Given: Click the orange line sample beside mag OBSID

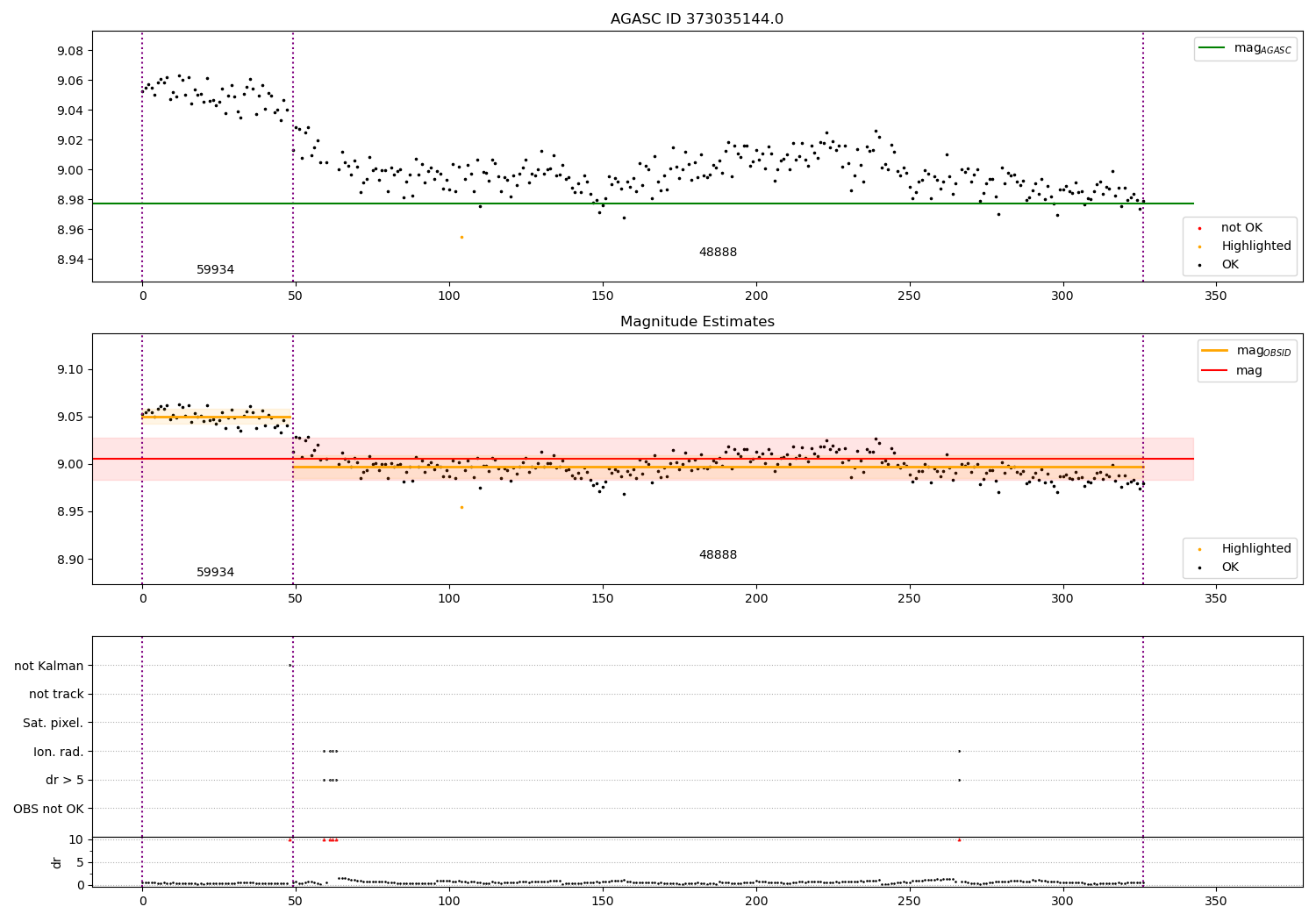Looking at the screenshot, I should coord(1215,351).
